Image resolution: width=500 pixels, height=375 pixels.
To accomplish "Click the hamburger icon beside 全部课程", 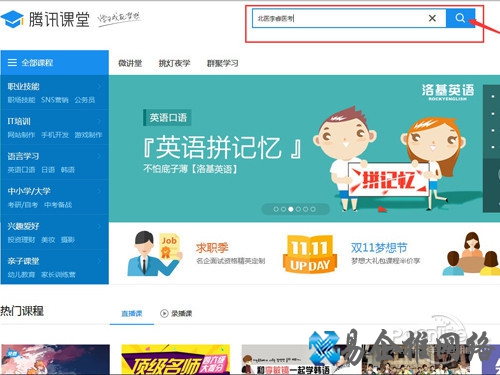I will click(x=12, y=62).
